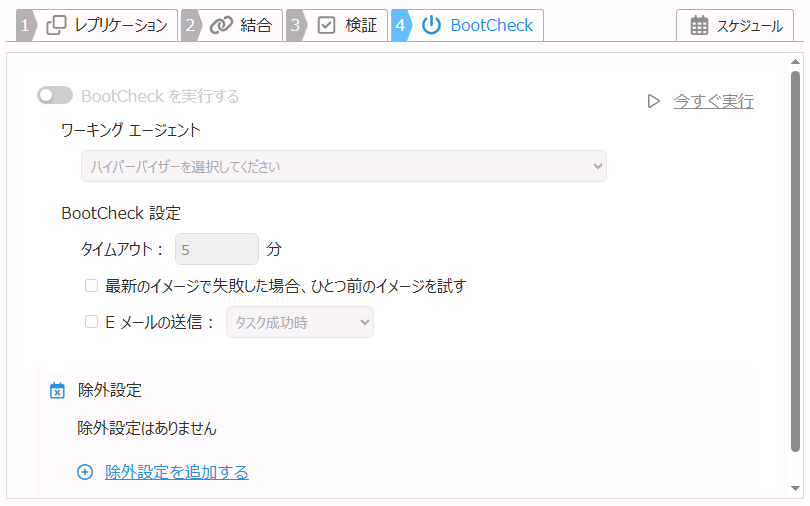
Task: Toggle the BootChek を実行する switch
Action: tap(55, 96)
